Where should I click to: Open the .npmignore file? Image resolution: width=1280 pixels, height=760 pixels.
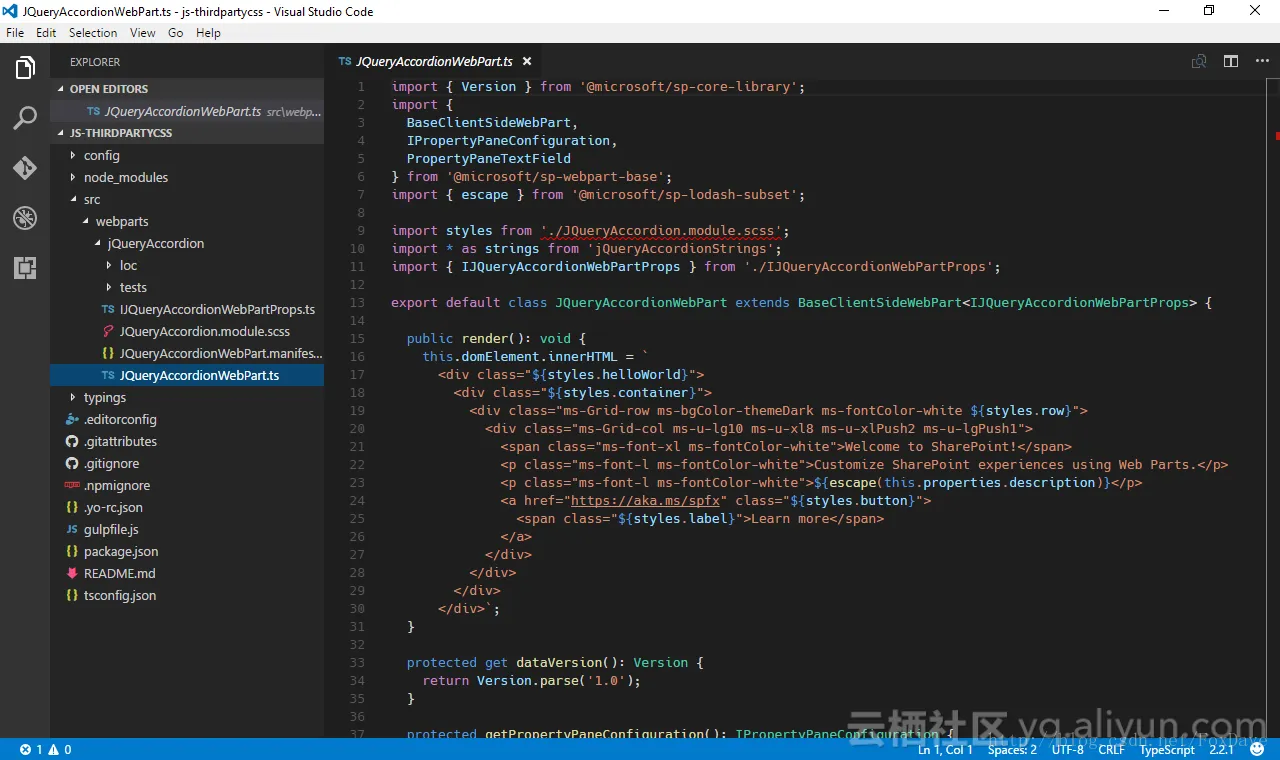click(187, 485)
